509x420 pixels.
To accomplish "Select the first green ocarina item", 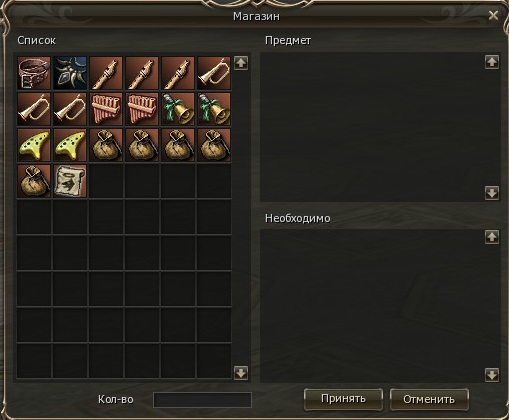I will point(34,145).
